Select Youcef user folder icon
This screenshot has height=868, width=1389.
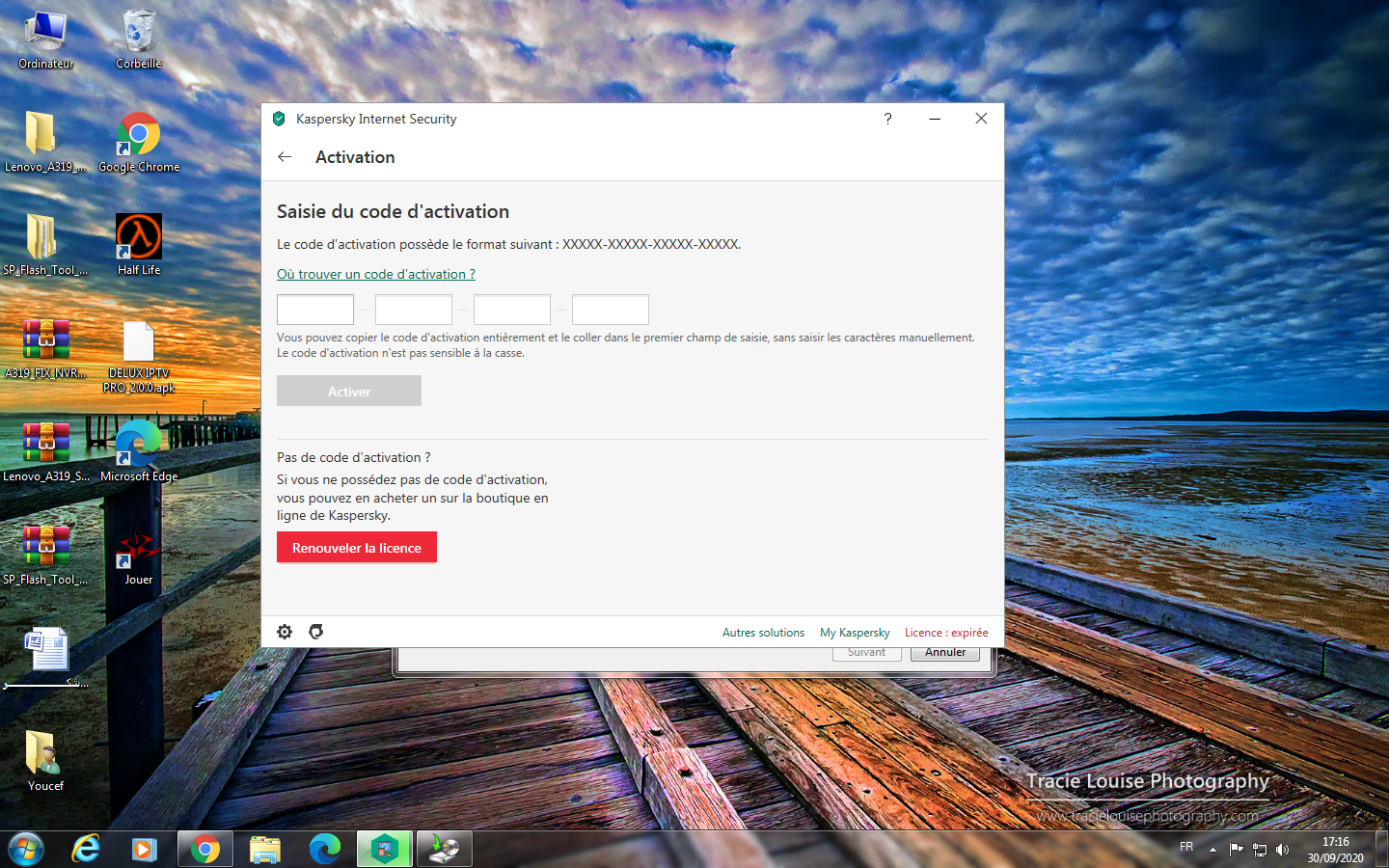pos(45,761)
